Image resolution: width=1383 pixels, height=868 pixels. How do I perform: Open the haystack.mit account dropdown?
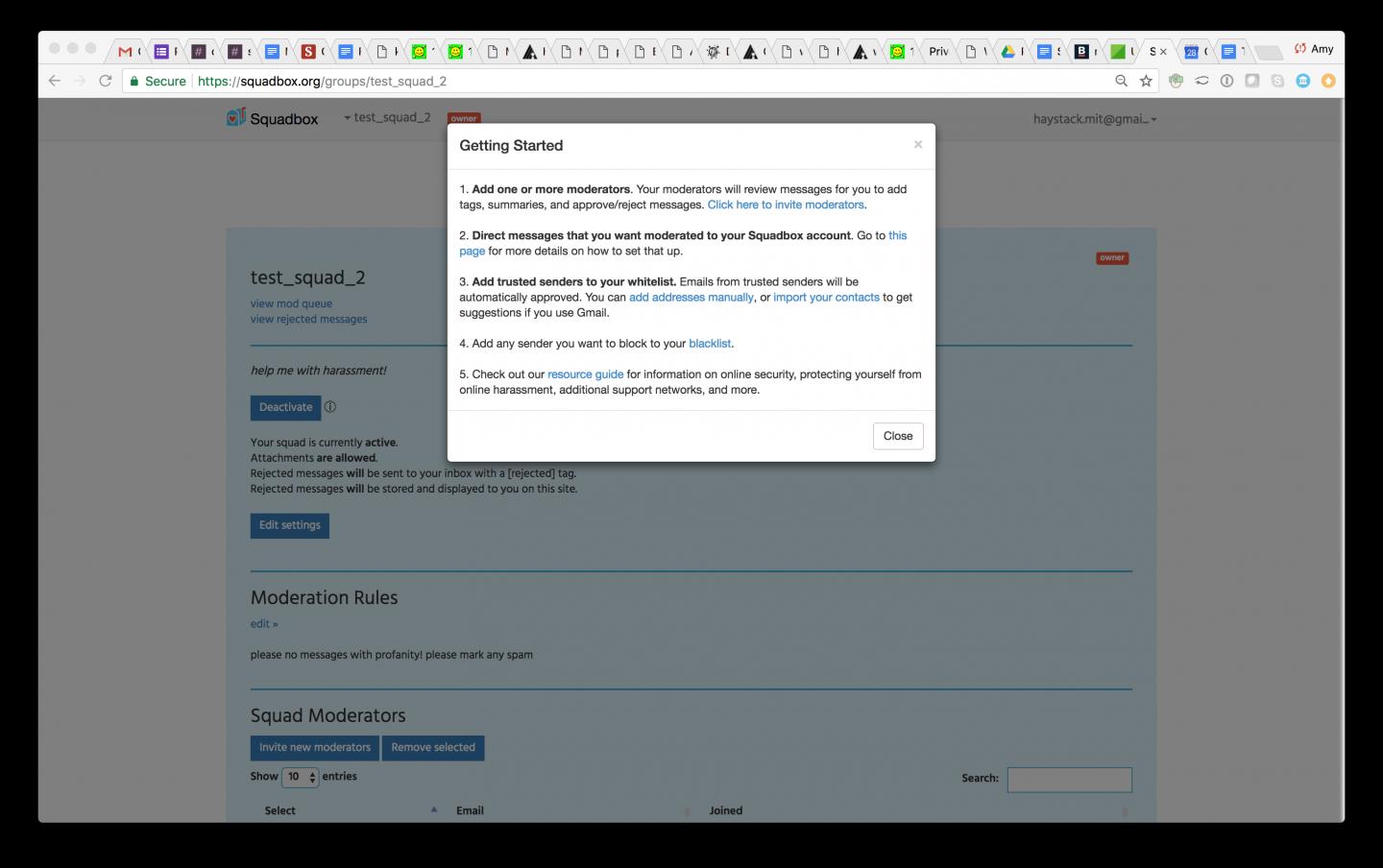coord(1094,119)
